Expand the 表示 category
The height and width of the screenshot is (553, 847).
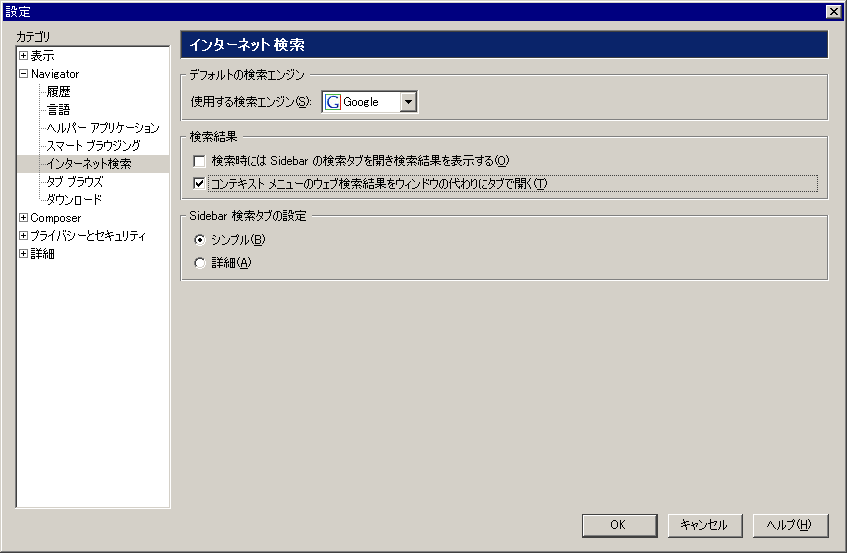click(x=23, y=56)
